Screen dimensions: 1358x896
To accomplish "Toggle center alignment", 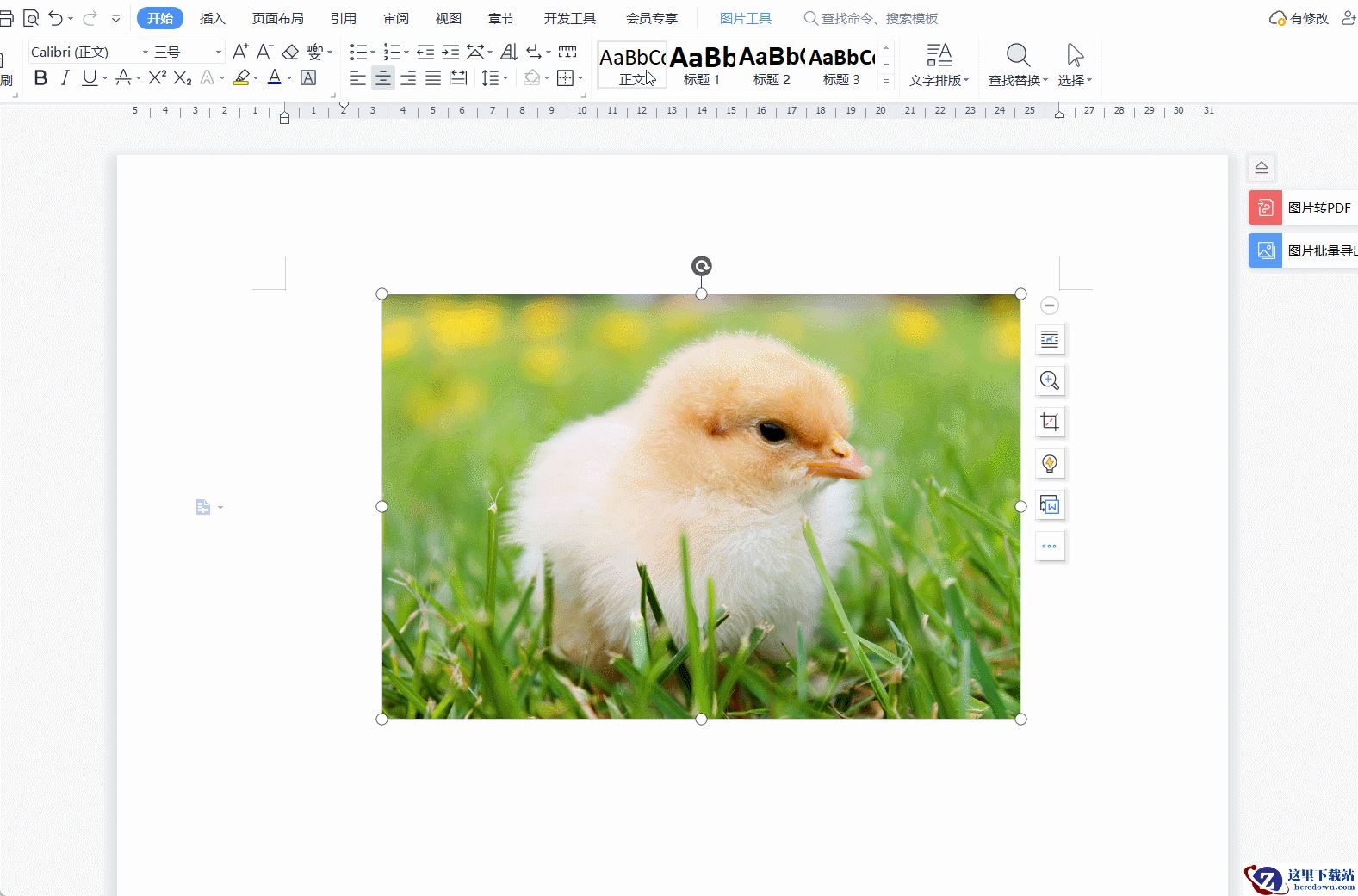I will [383, 78].
